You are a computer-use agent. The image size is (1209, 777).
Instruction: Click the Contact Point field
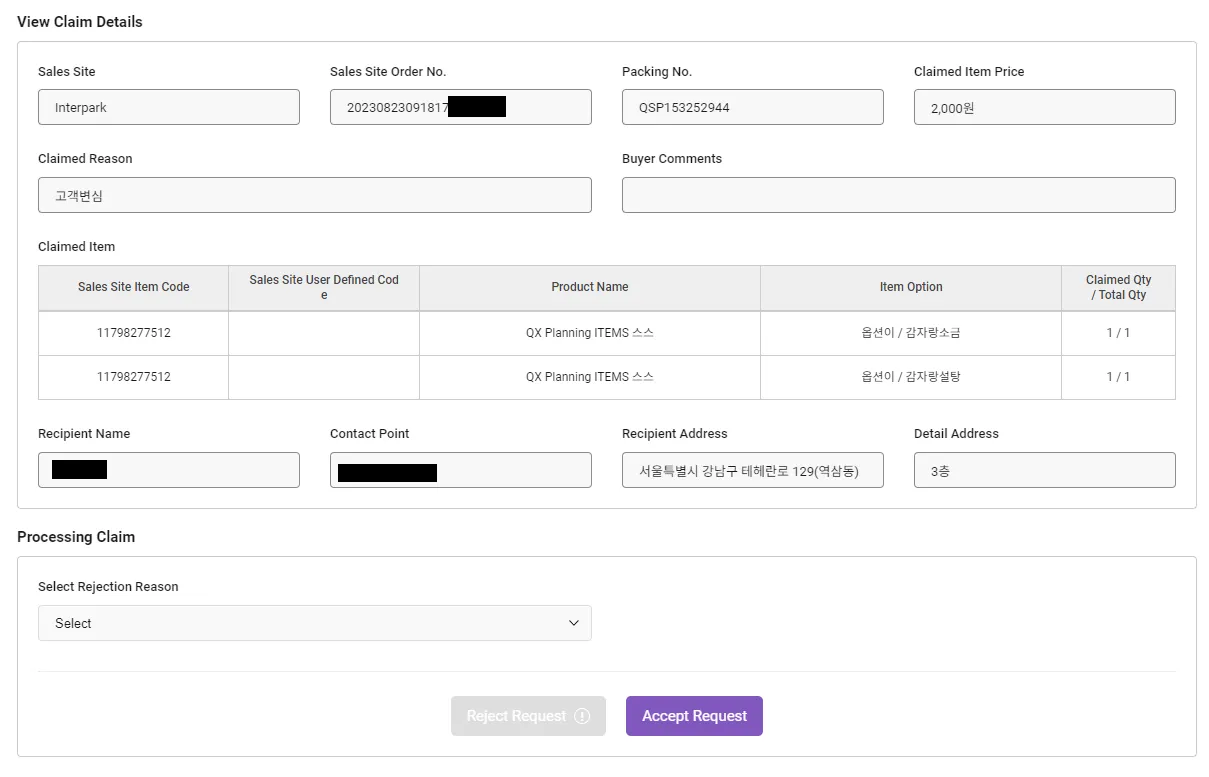point(460,470)
